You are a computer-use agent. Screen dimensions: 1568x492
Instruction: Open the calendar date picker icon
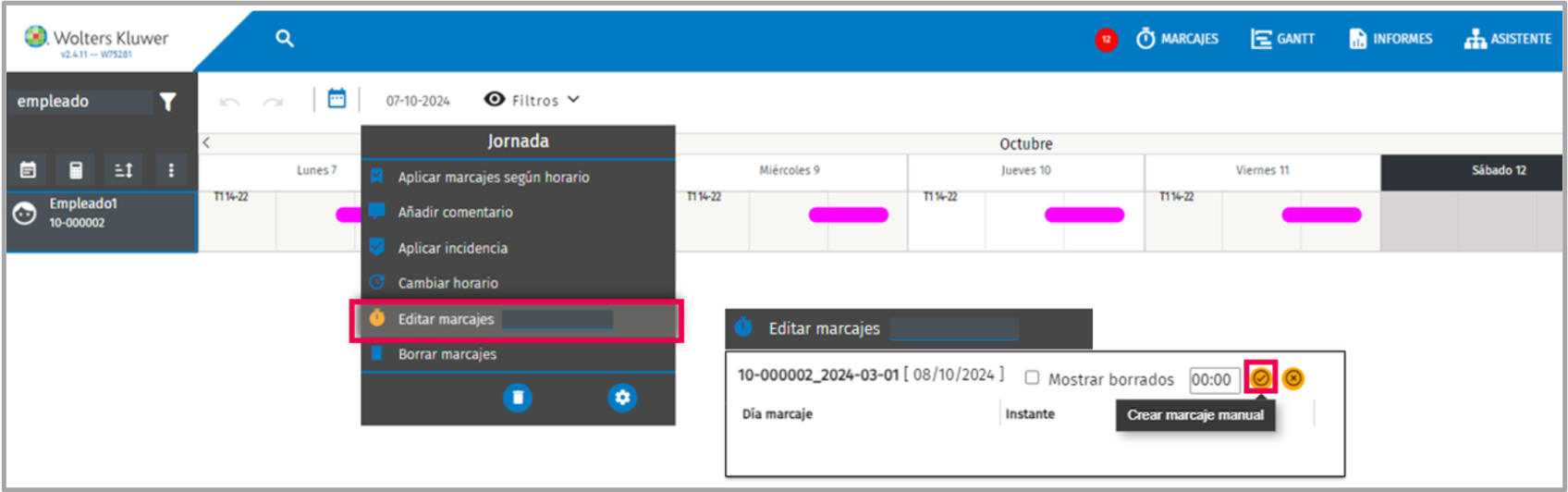click(337, 99)
